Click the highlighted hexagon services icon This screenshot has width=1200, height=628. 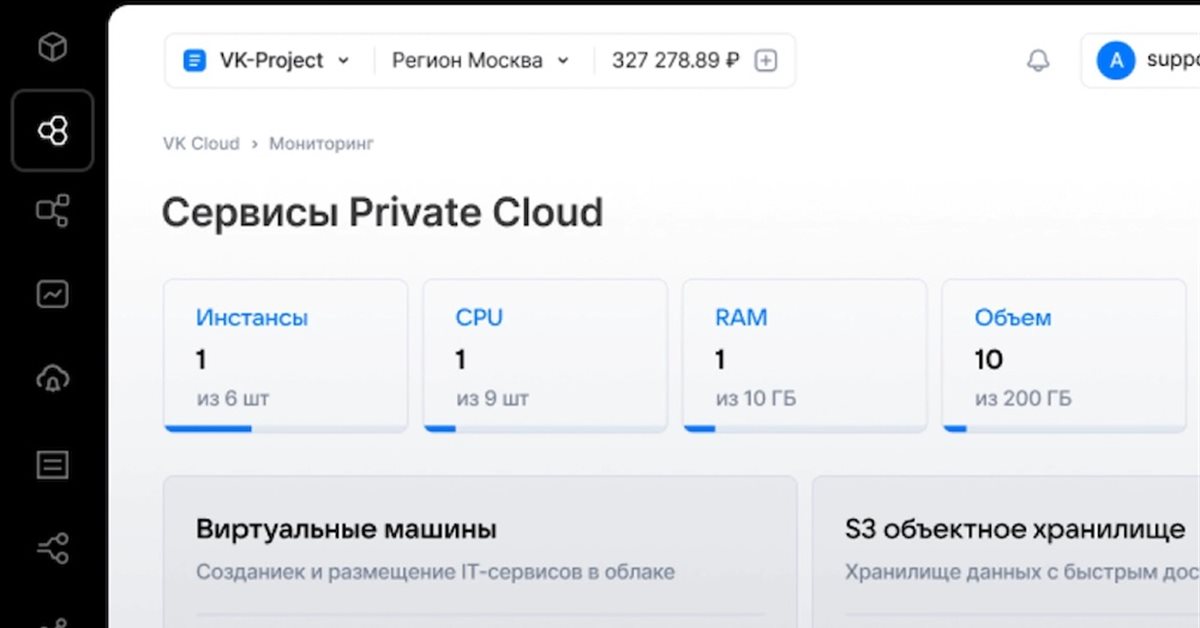pos(52,130)
